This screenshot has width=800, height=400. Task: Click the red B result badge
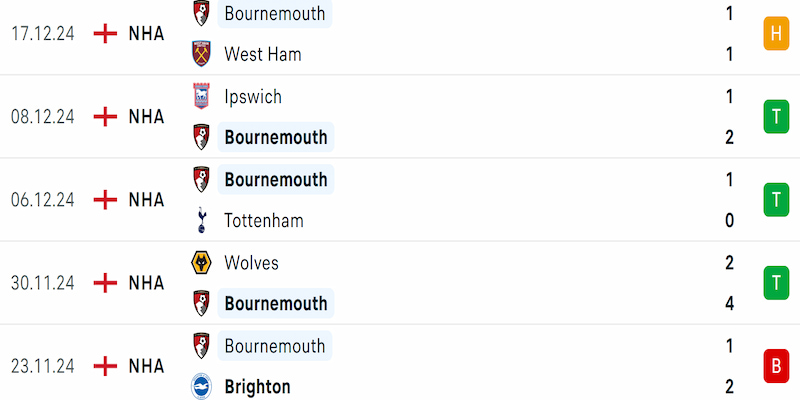tap(776, 366)
